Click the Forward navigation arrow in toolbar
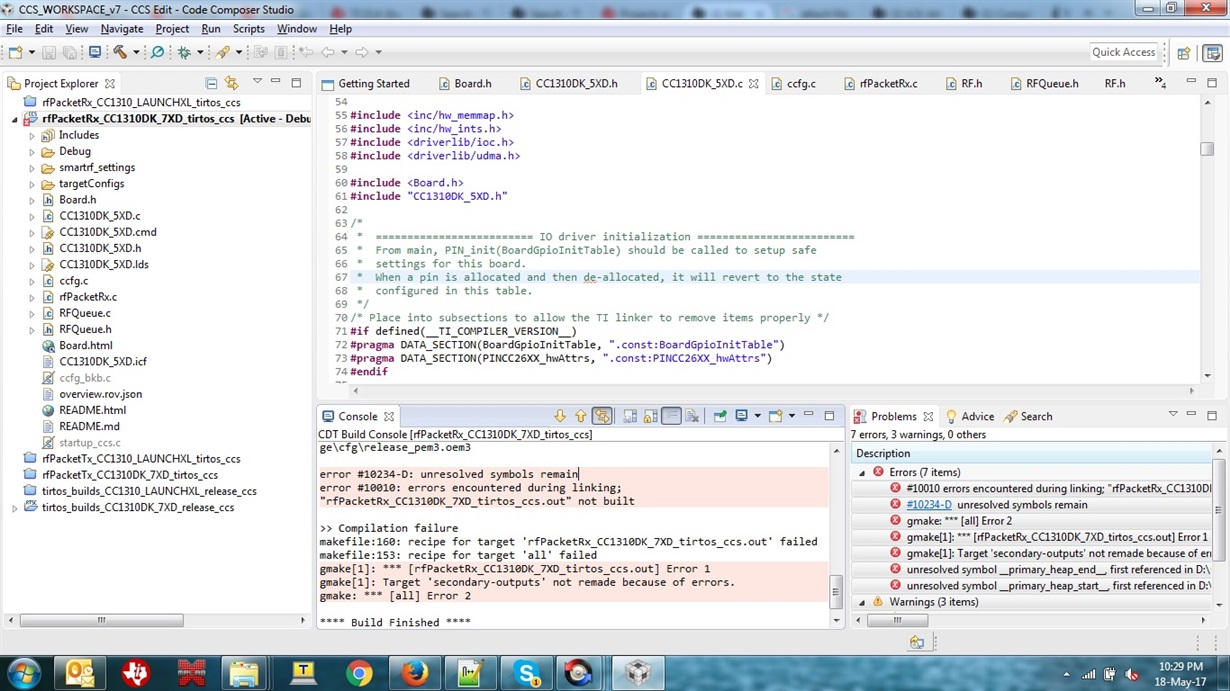 click(x=362, y=52)
